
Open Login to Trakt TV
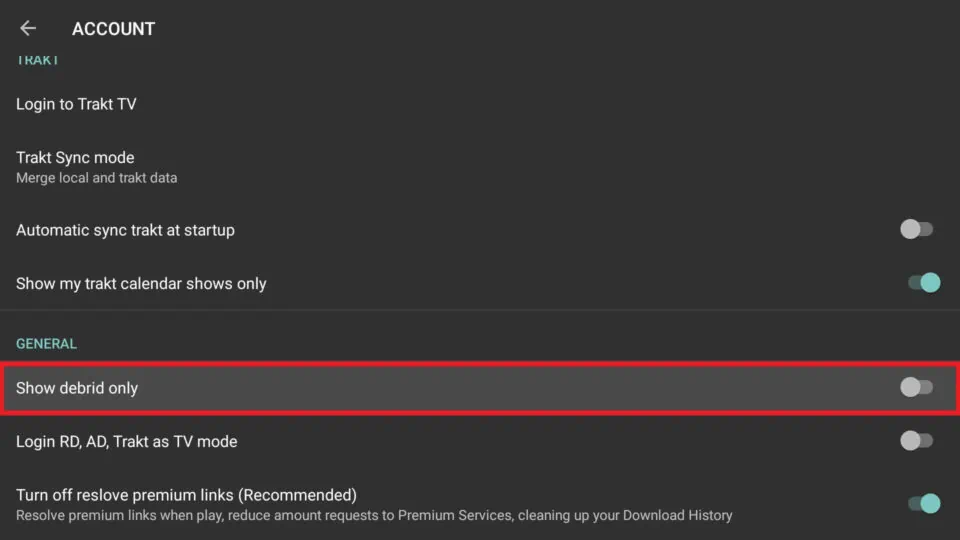(x=76, y=104)
